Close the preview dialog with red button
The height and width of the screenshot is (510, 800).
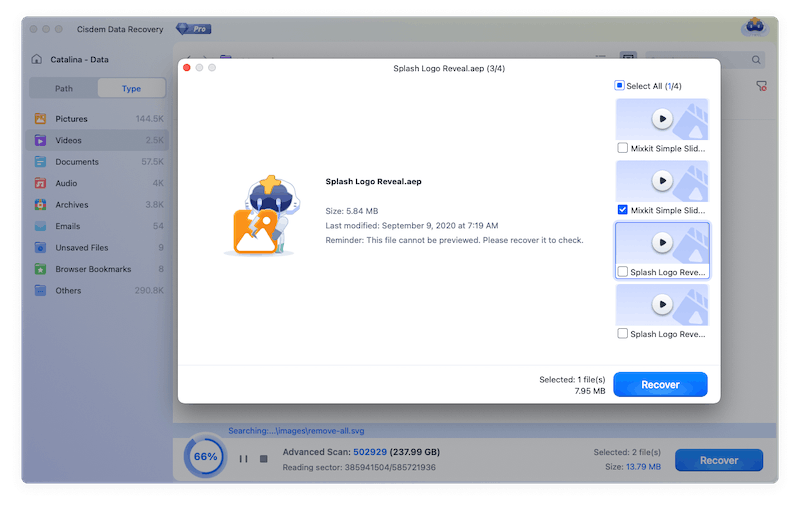(187, 68)
